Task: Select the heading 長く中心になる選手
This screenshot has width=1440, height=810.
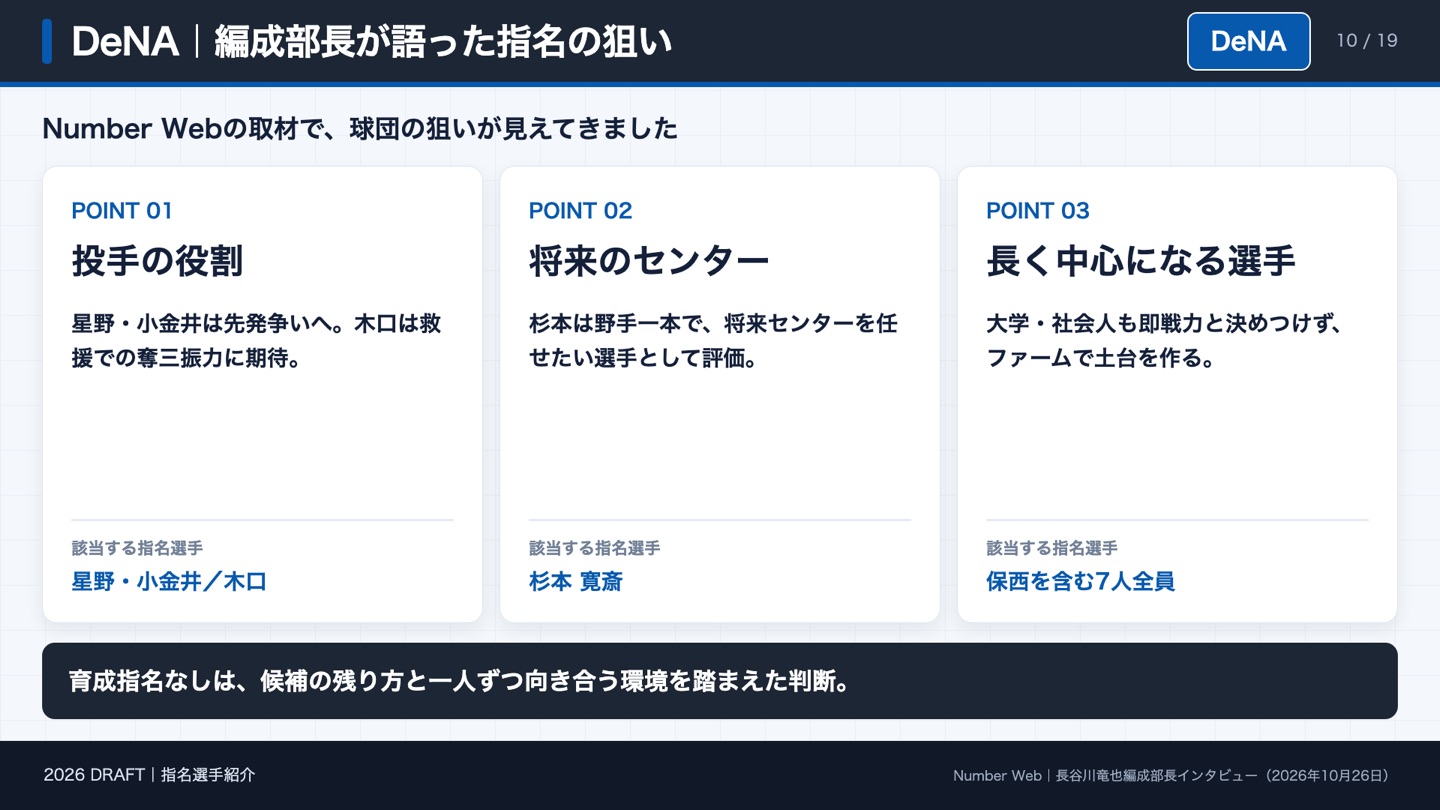Action: pos(1141,261)
